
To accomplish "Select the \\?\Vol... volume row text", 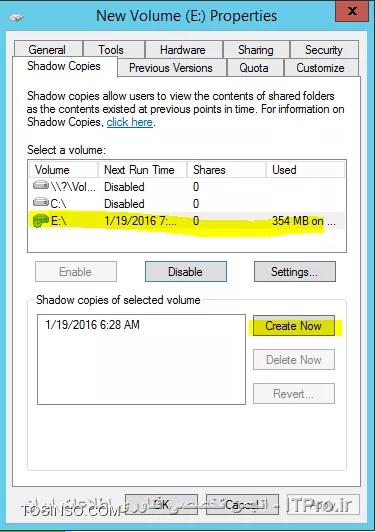I will [73, 187].
